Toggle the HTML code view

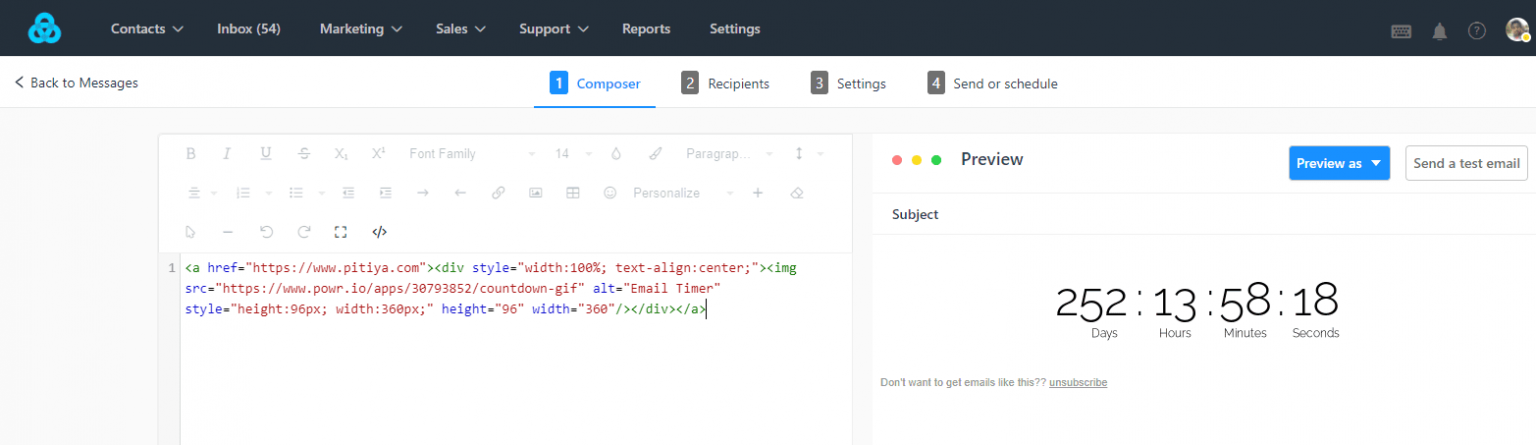point(379,232)
